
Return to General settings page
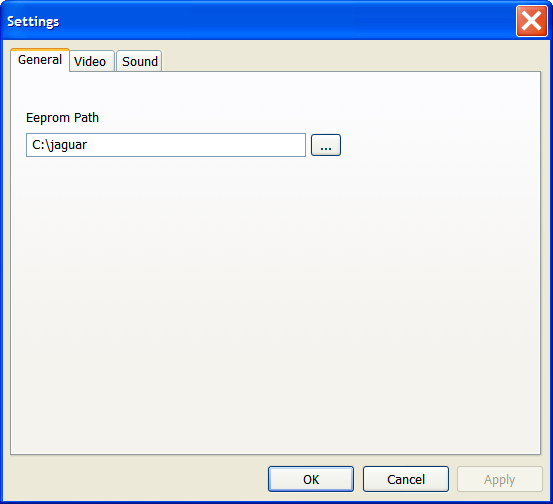[x=40, y=60]
